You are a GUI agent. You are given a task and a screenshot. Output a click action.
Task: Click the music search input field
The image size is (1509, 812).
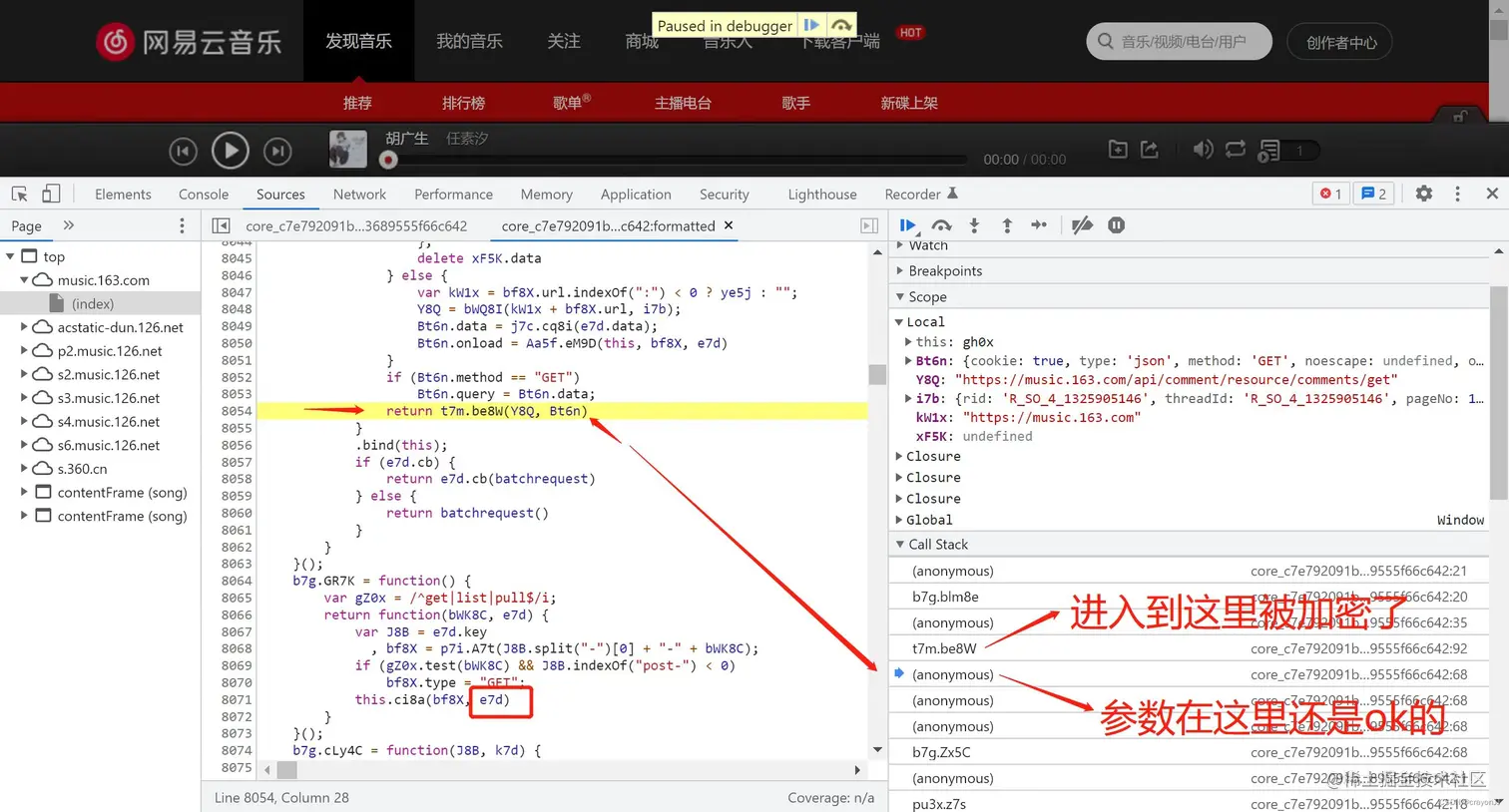click(1179, 41)
